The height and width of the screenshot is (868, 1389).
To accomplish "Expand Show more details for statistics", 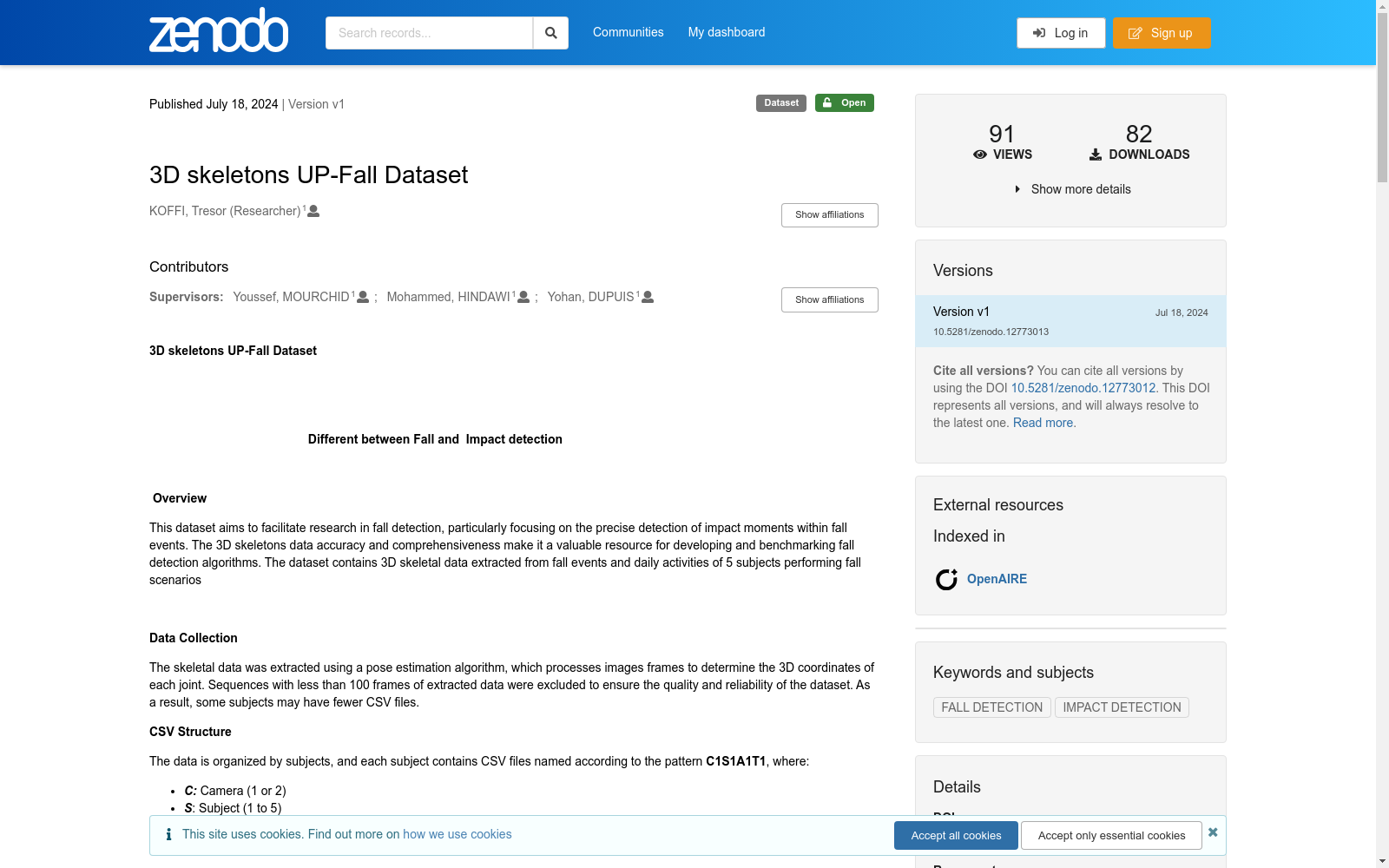I will (x=1072, y=189).
